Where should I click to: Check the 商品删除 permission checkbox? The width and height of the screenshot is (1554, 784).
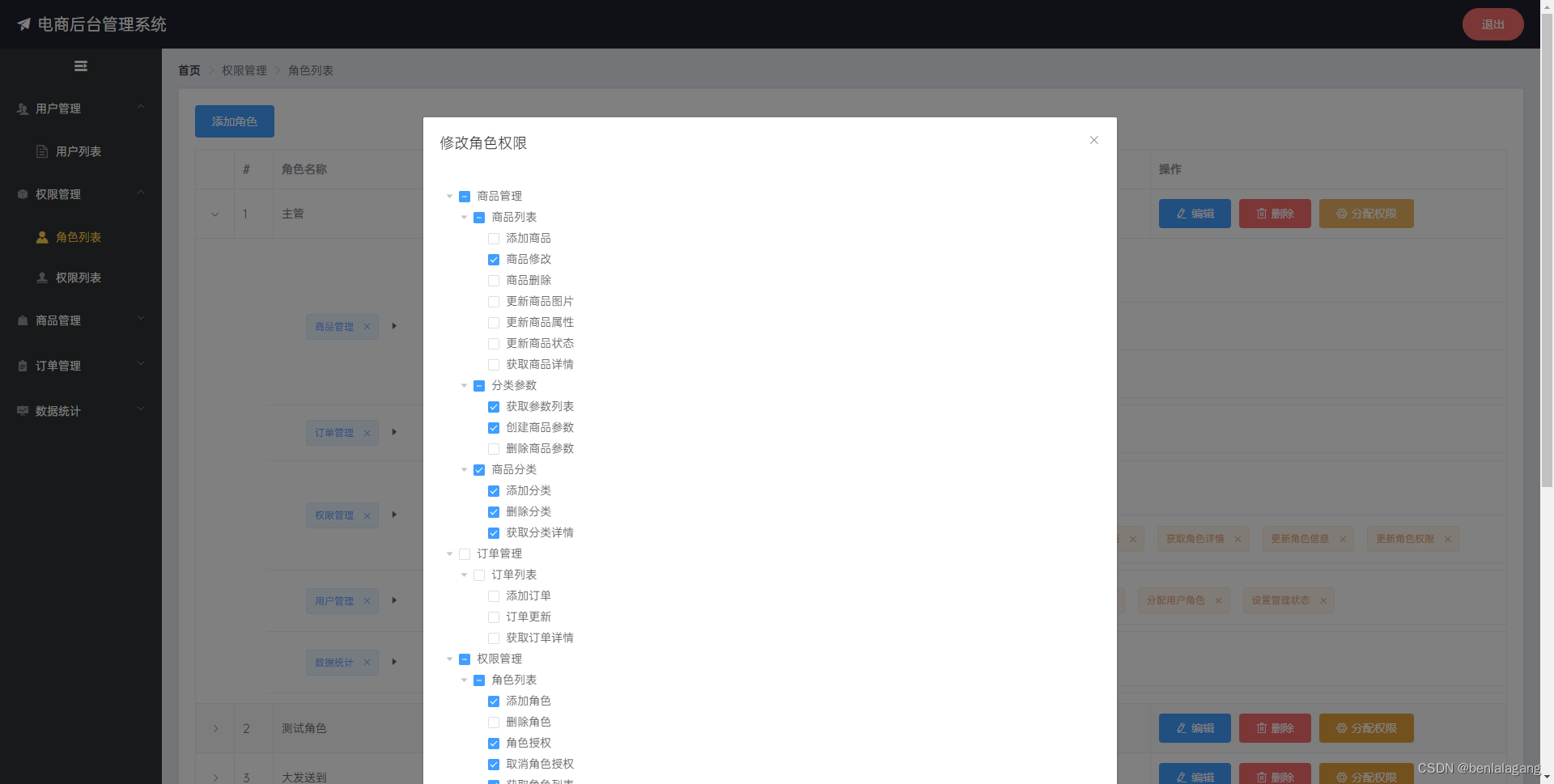[494, 281]
